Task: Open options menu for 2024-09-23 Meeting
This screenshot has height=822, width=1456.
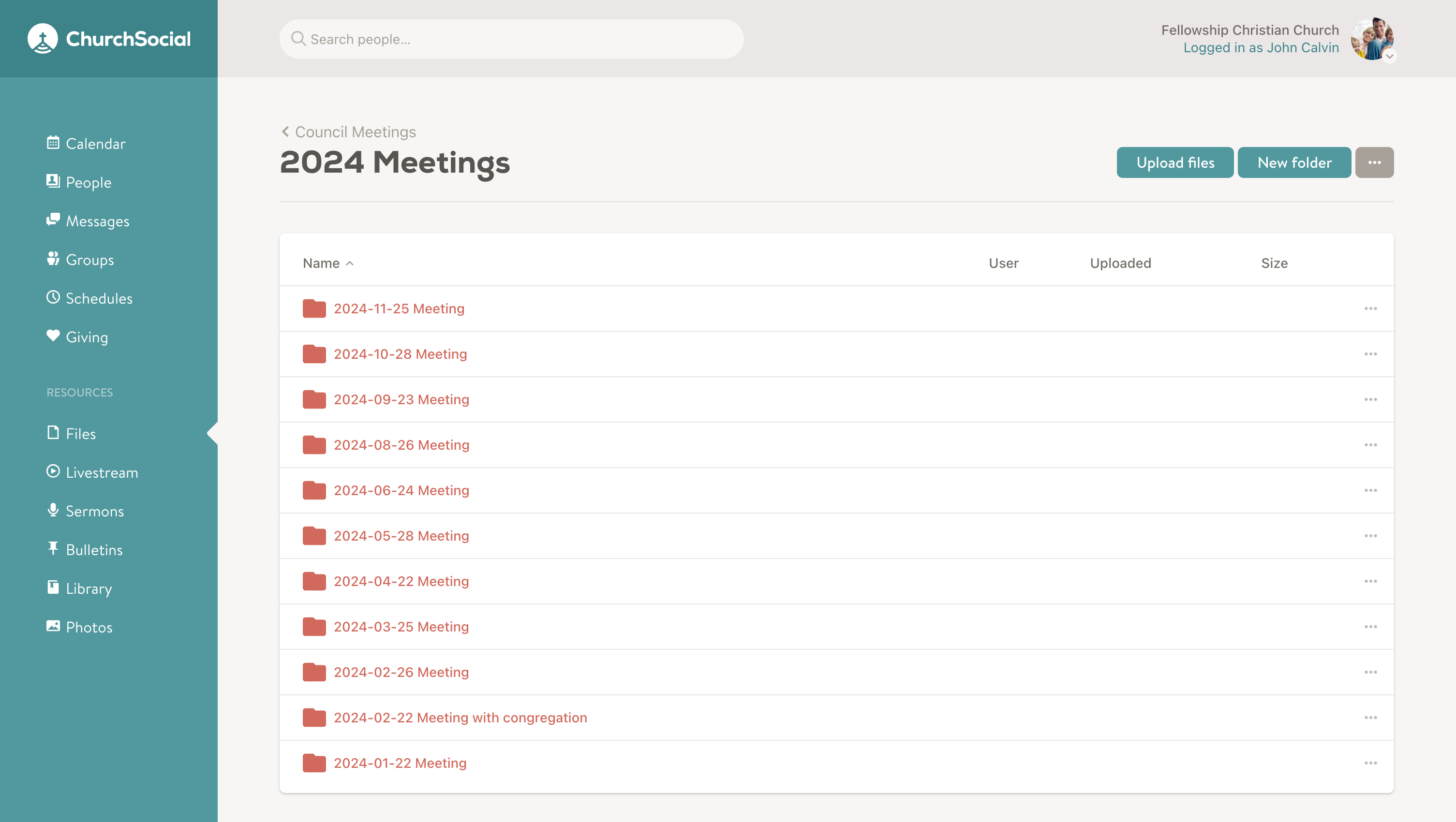Action: [x=1371, y=399]
